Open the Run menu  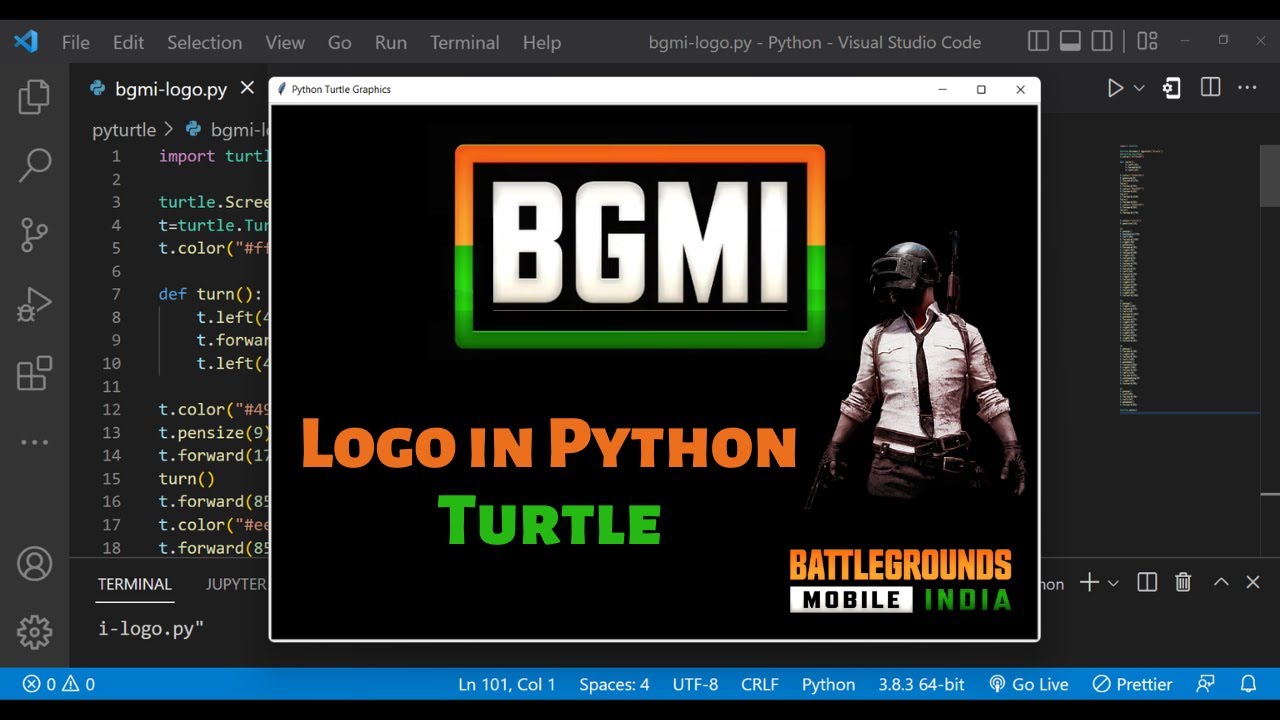coord(391,42)
